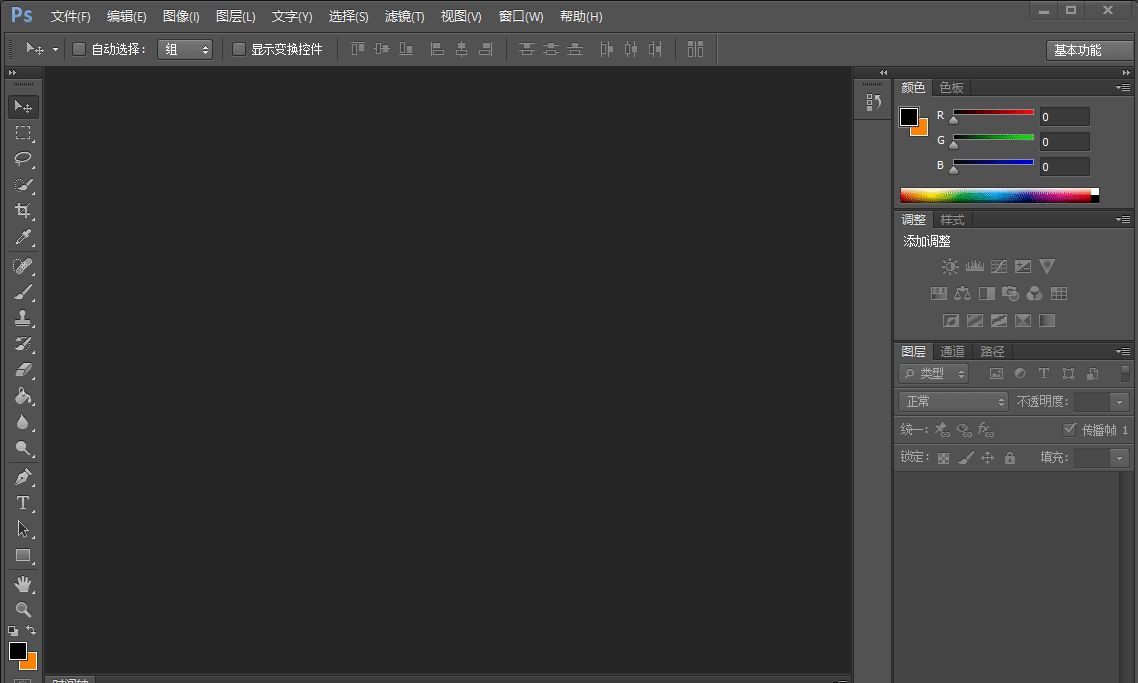Select the Hand tool
Screen dimensions: 1138x683
pyautogui.click(x=23, y=584)
